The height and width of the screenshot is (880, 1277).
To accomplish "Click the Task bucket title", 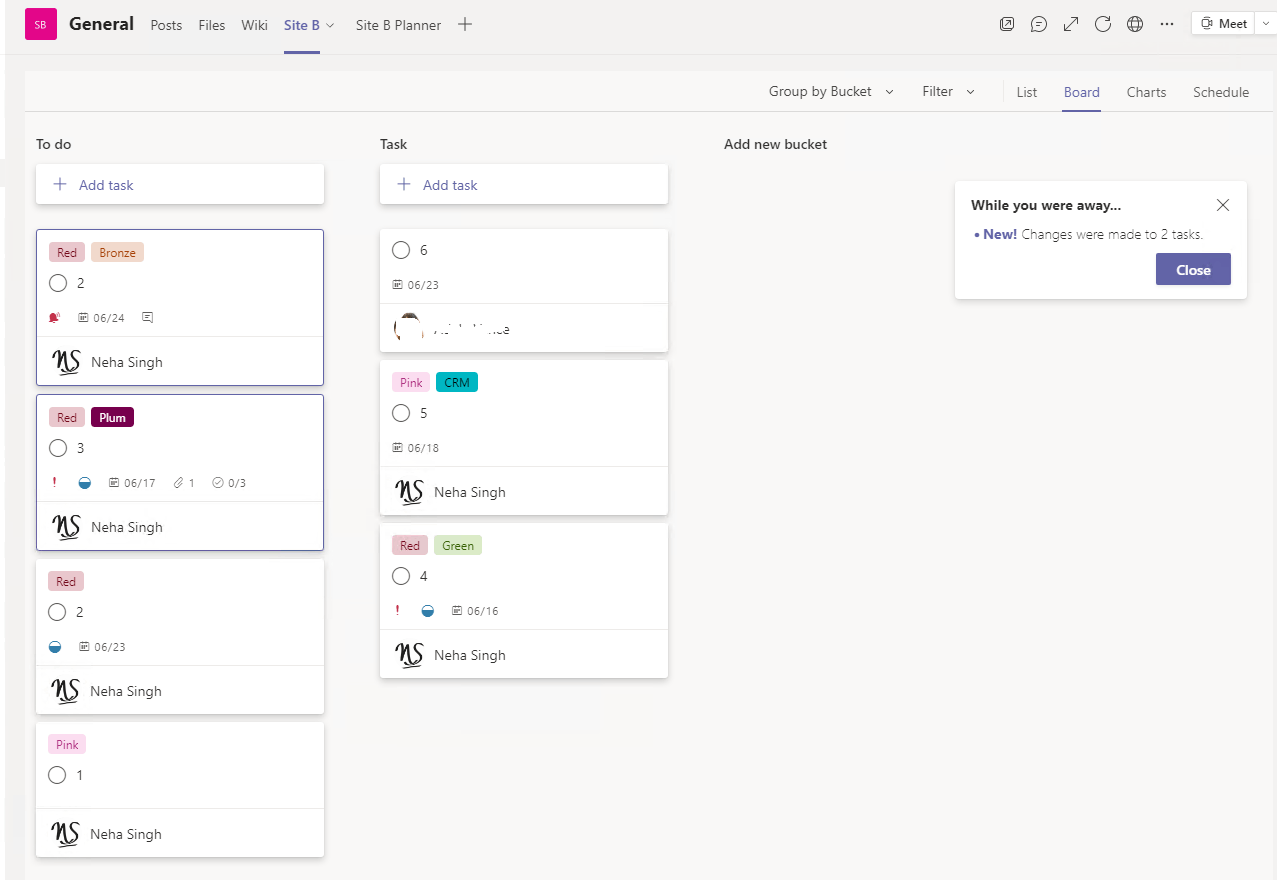I will click(x=394, y=144).
